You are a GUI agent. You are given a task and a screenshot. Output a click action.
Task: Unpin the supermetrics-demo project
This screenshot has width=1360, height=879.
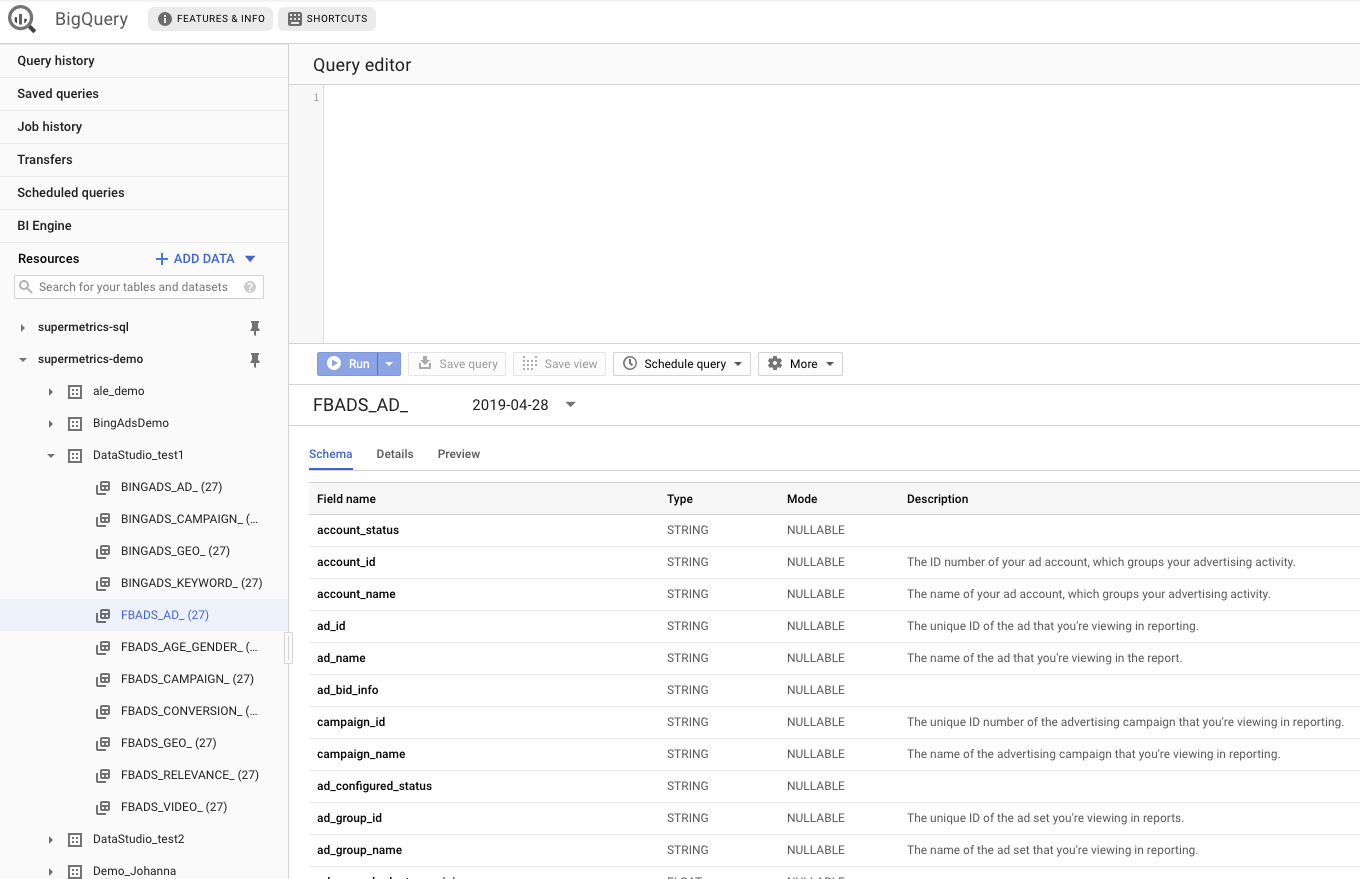coord(255,359)
